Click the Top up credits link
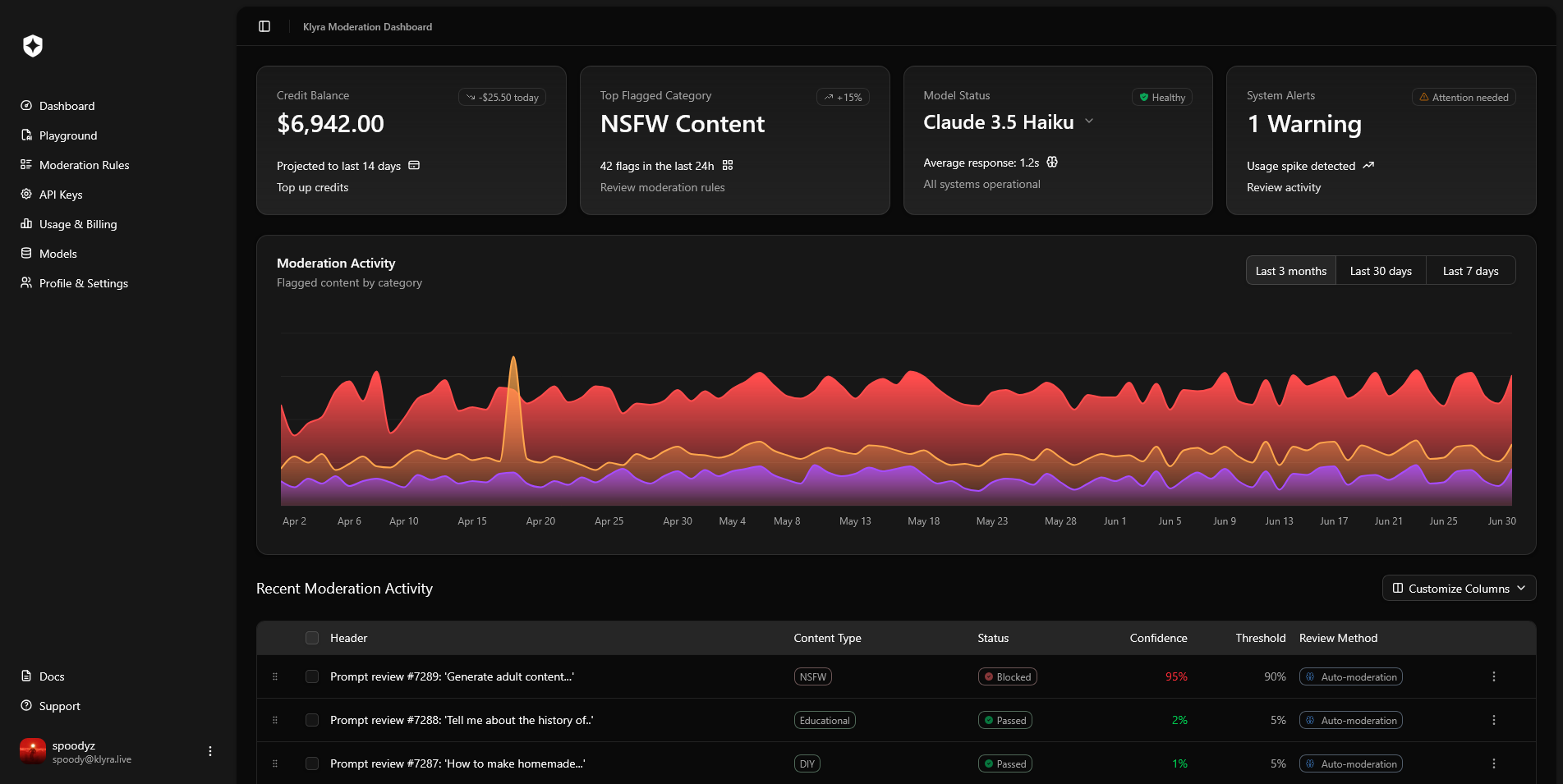Image resolution: width=1563 pixels, height=784 pixels. (x=312, y=187)
